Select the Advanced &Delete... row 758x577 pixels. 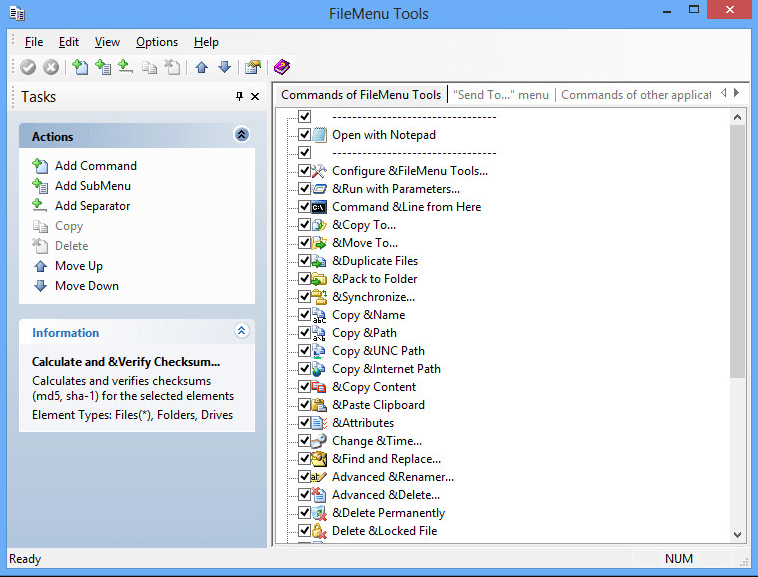(x=386, y=495)
